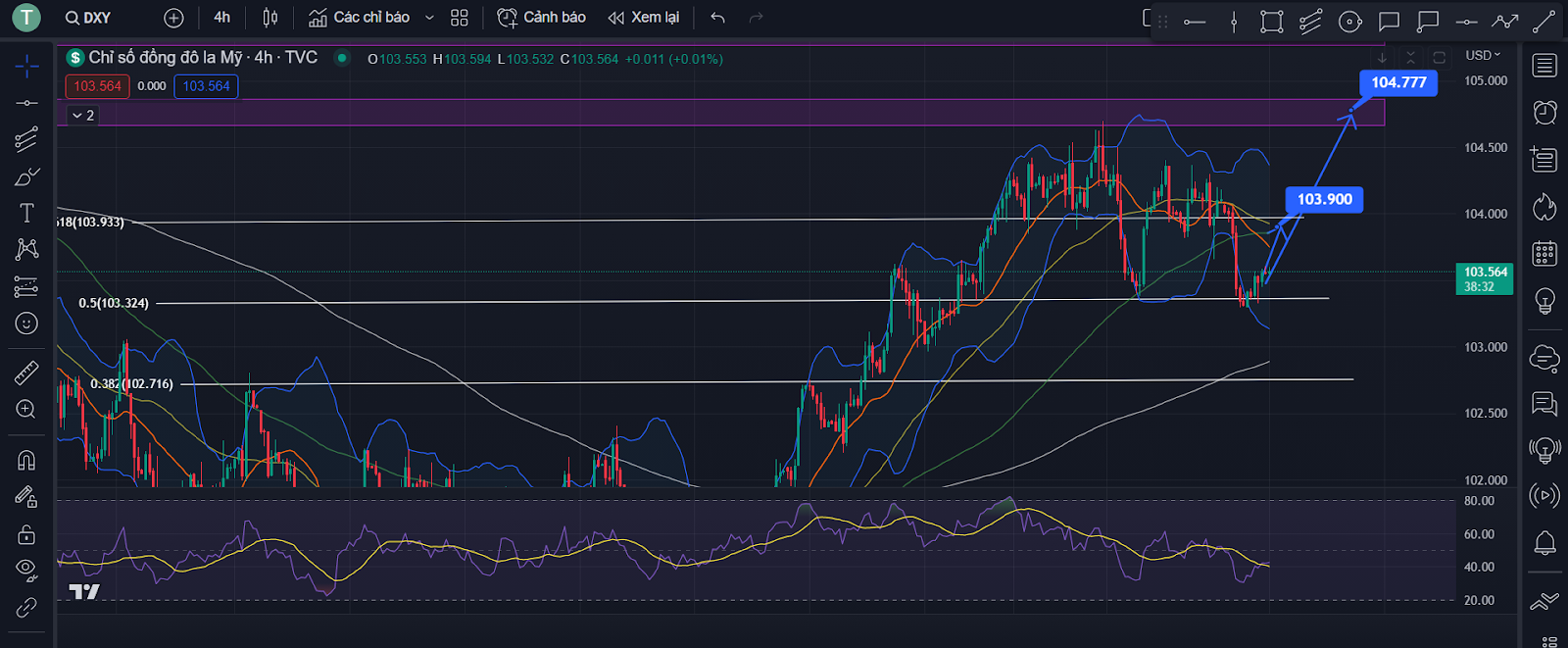Viewport: 1568px width, 648px height.
Task: Pick rectangle shape in favorites toolbar
Action: point(1272,22)
